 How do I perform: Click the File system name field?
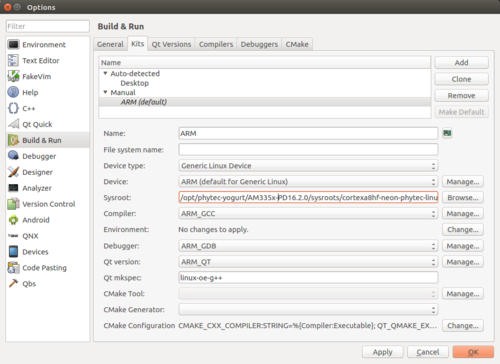(308, 150)
